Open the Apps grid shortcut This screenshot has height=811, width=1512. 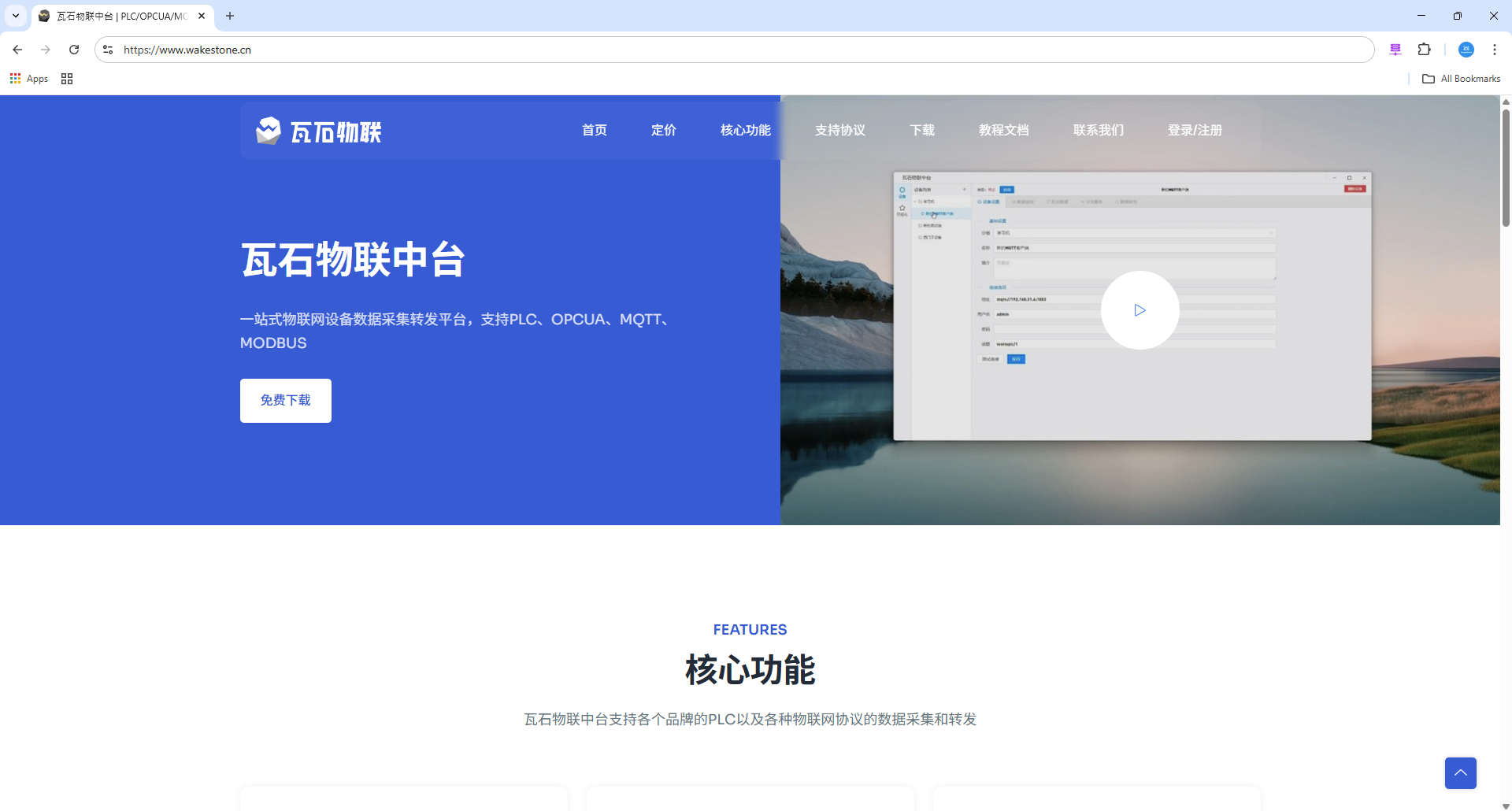(x=29, y=79)
